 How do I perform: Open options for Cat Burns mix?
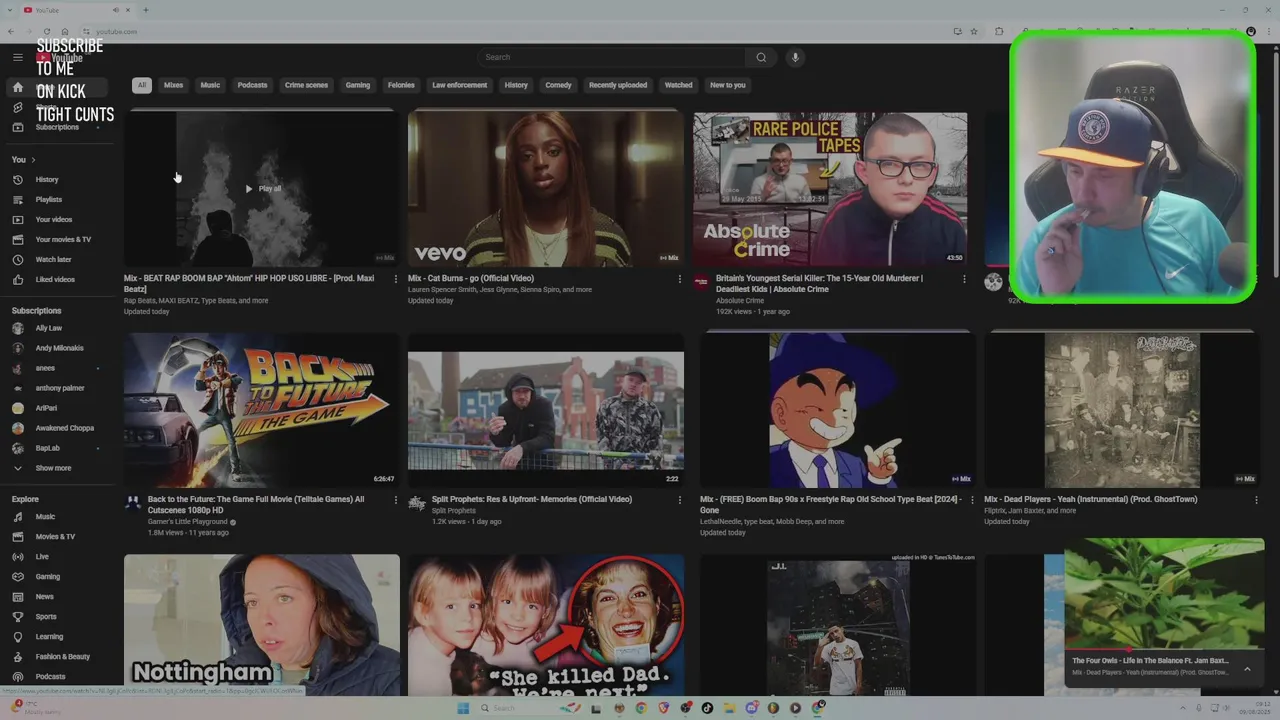[x=680, y=279]
